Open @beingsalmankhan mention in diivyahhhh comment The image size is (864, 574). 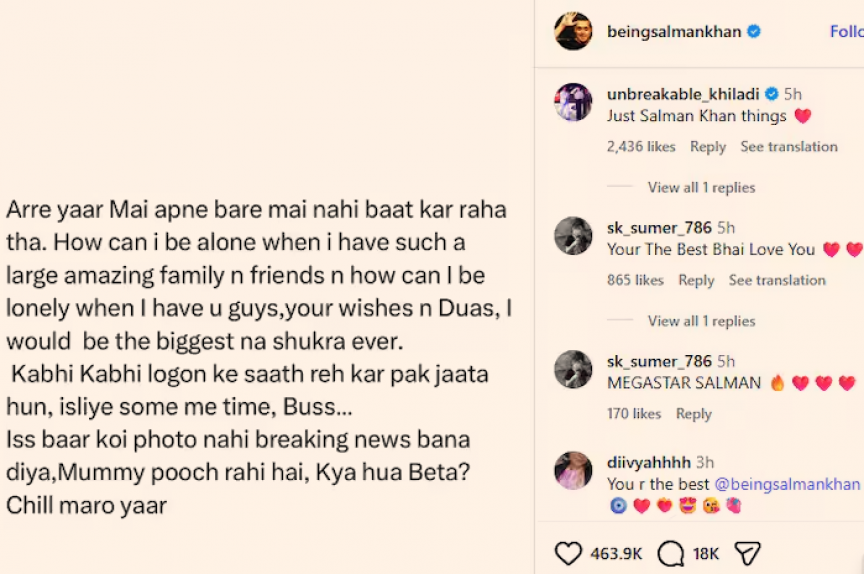[787, 484]
